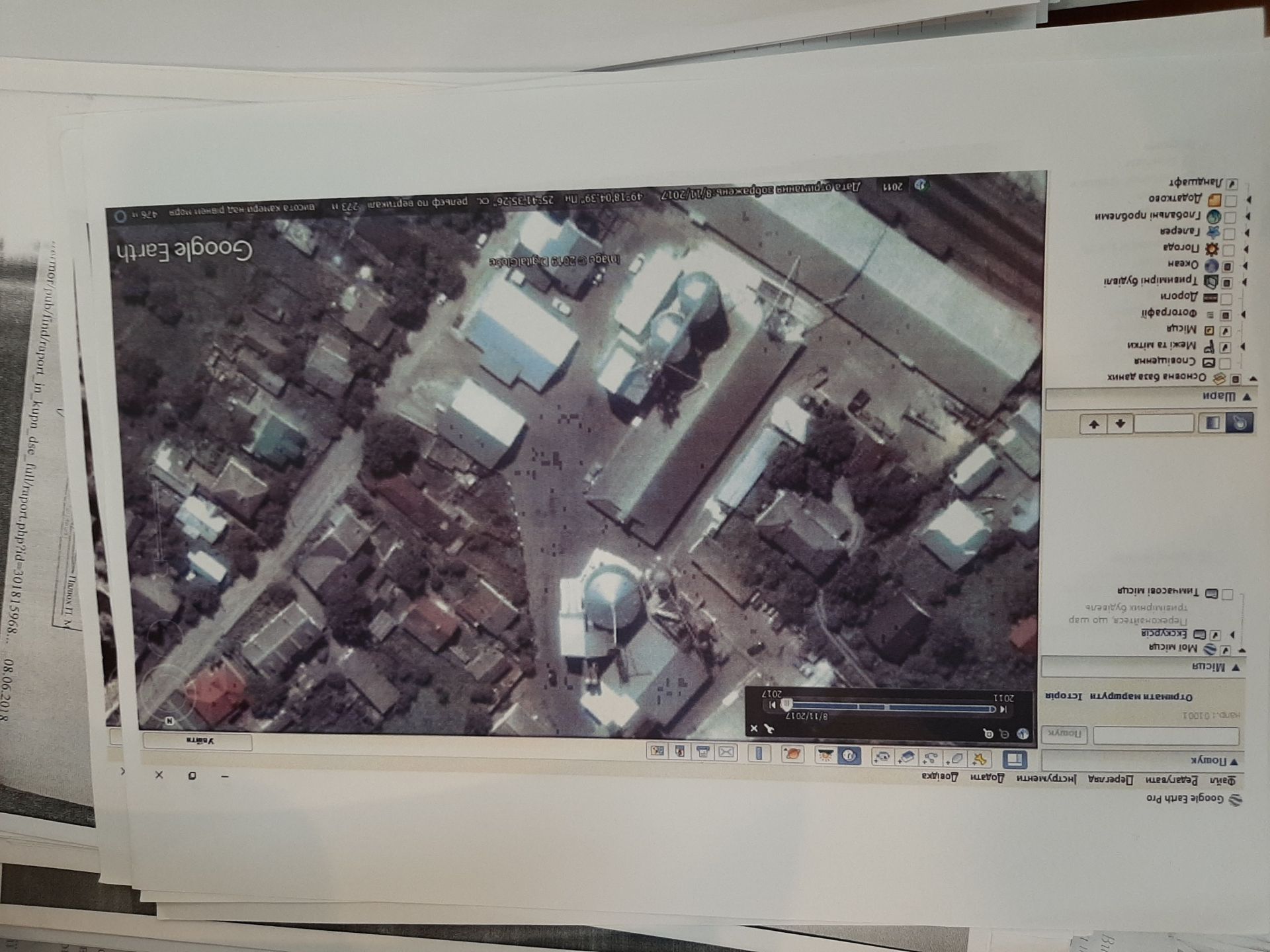Uncheck the Ландшафт layer checkbox

coord(1232,184)
